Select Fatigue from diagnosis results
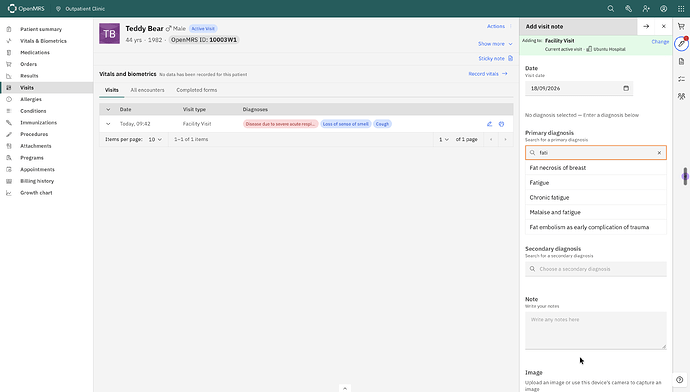This screenshot has width=690, height=392. point(596,183)
